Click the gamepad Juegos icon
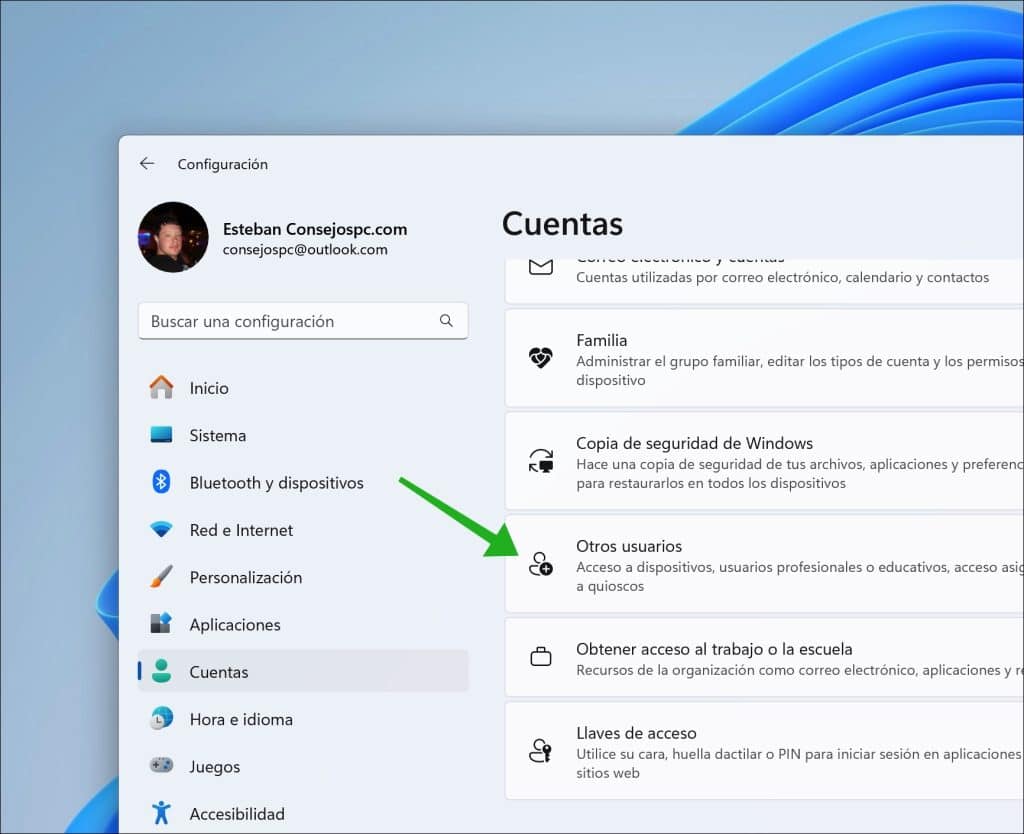1024x834 pixels. (x=161, y=765)
